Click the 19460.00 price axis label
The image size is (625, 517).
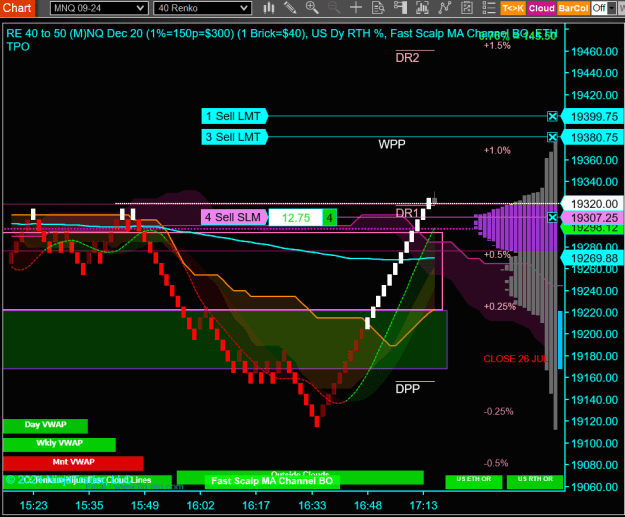click(x=594, y=52)
